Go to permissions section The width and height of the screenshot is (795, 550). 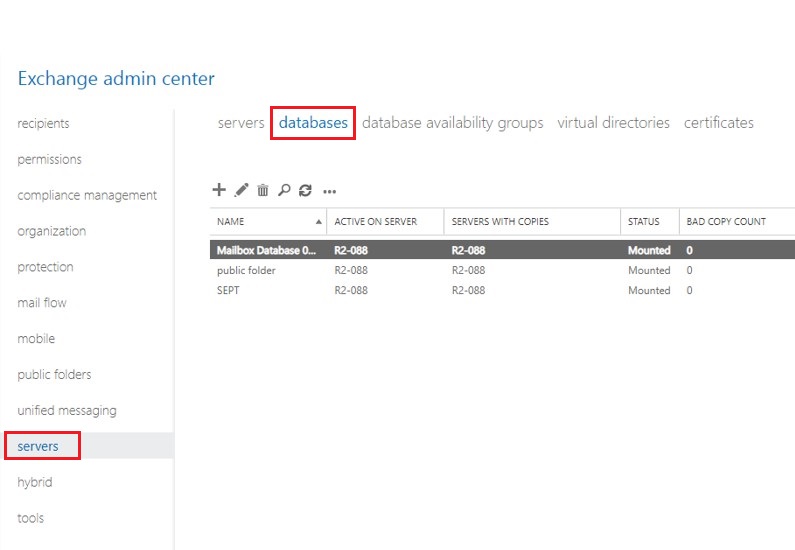click(49, 159)
